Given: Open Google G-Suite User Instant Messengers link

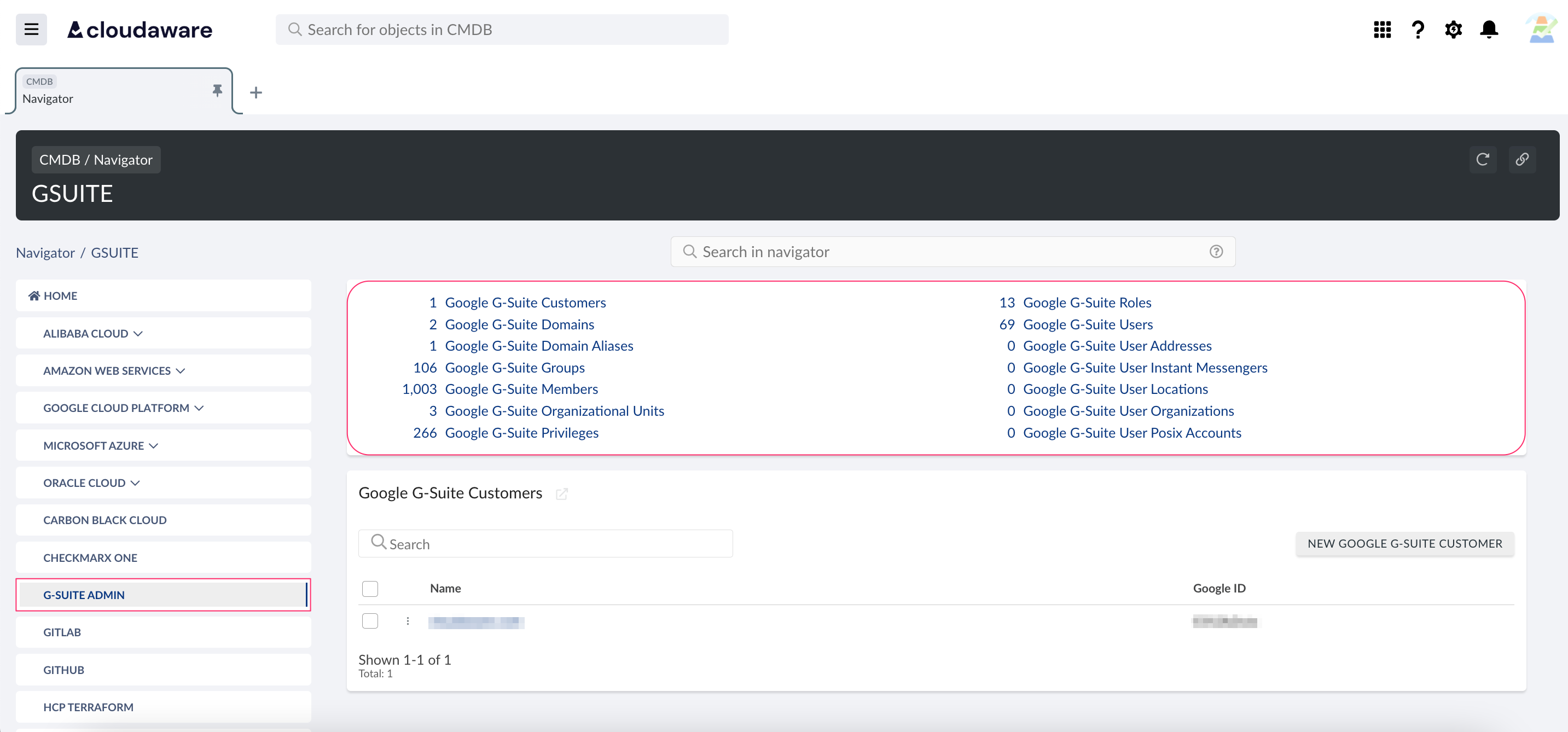Looking at the screenshot, I should tap(1145, 368).
